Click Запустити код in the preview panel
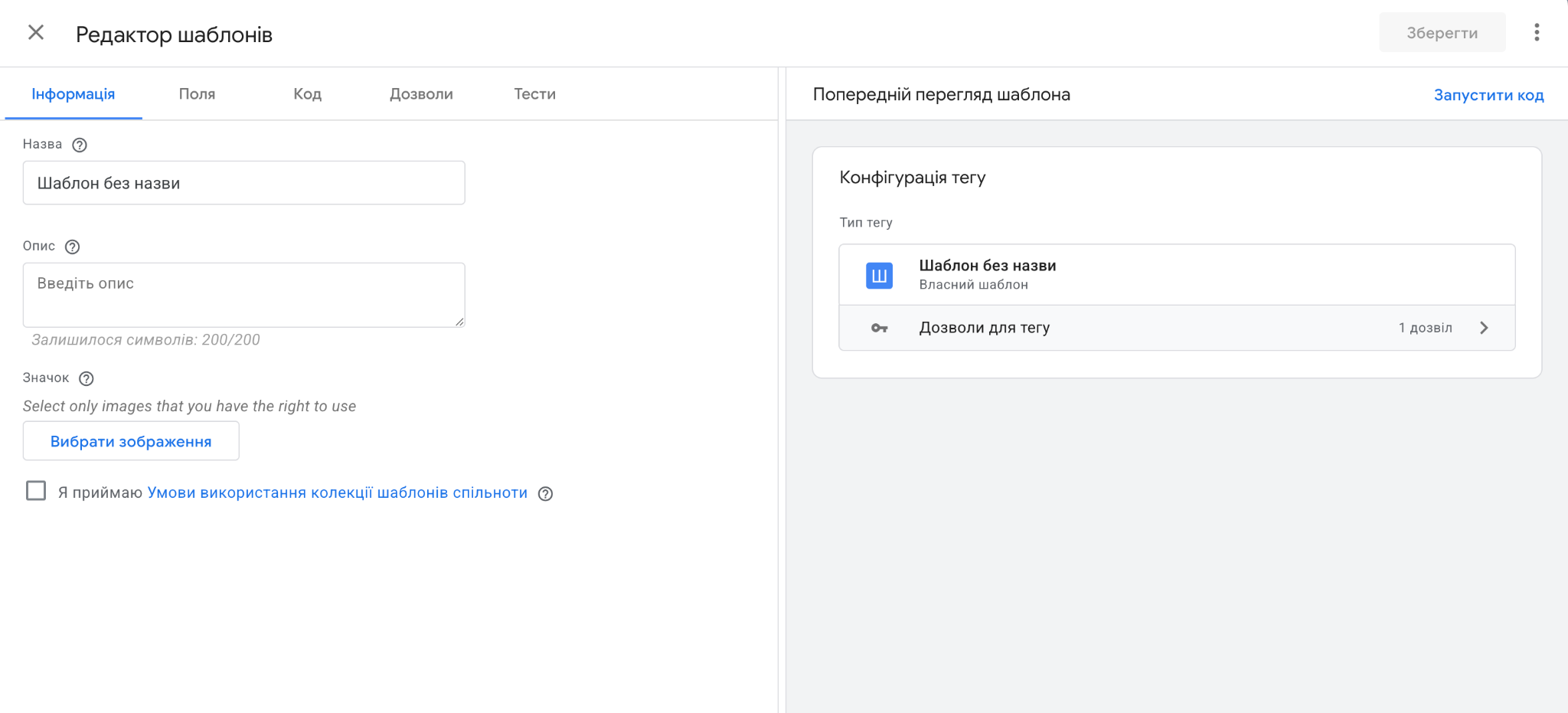The width and height of the screenshot is (1568, 713). point(1488,94)
